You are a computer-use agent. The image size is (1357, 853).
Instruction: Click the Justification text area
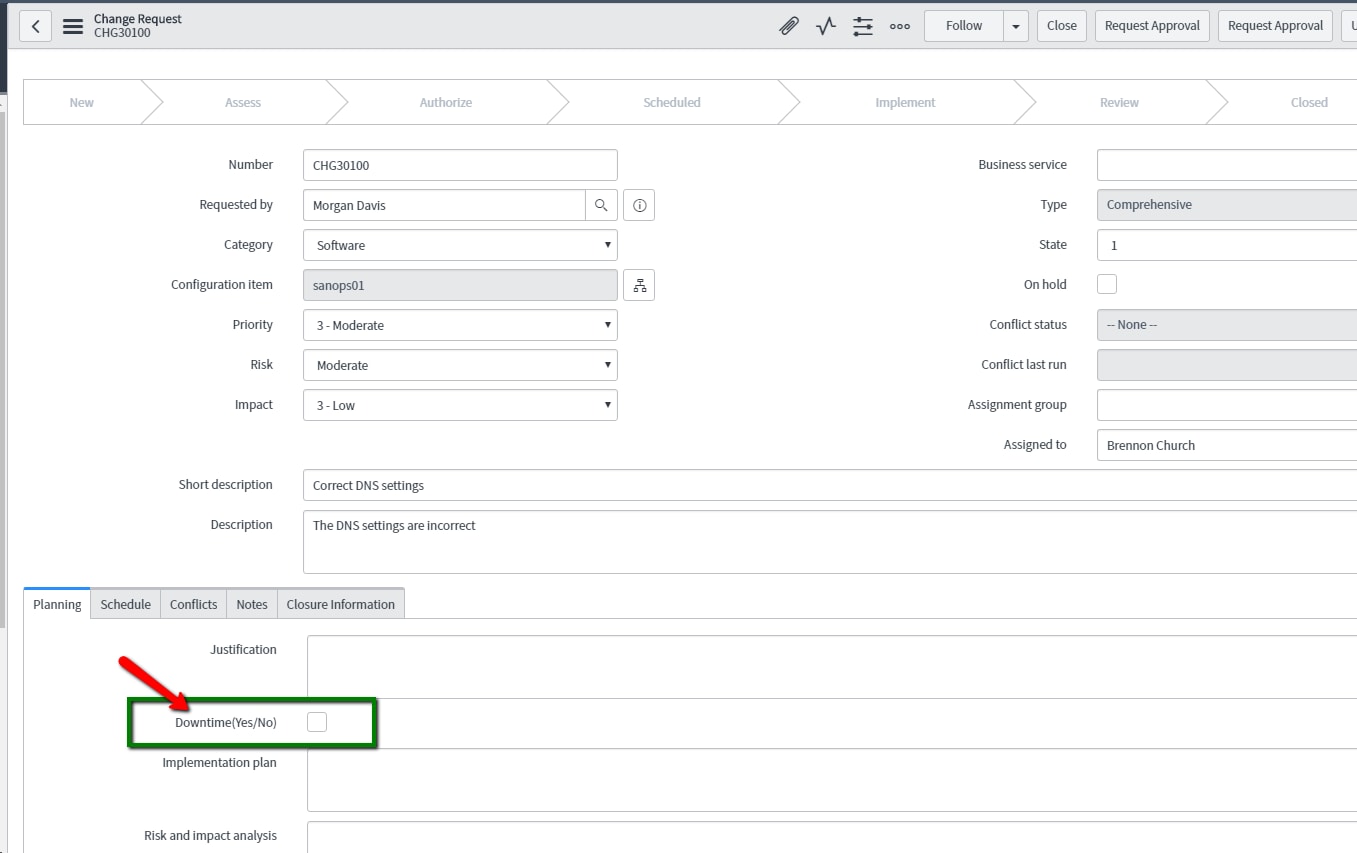click(x=832, y=666)
